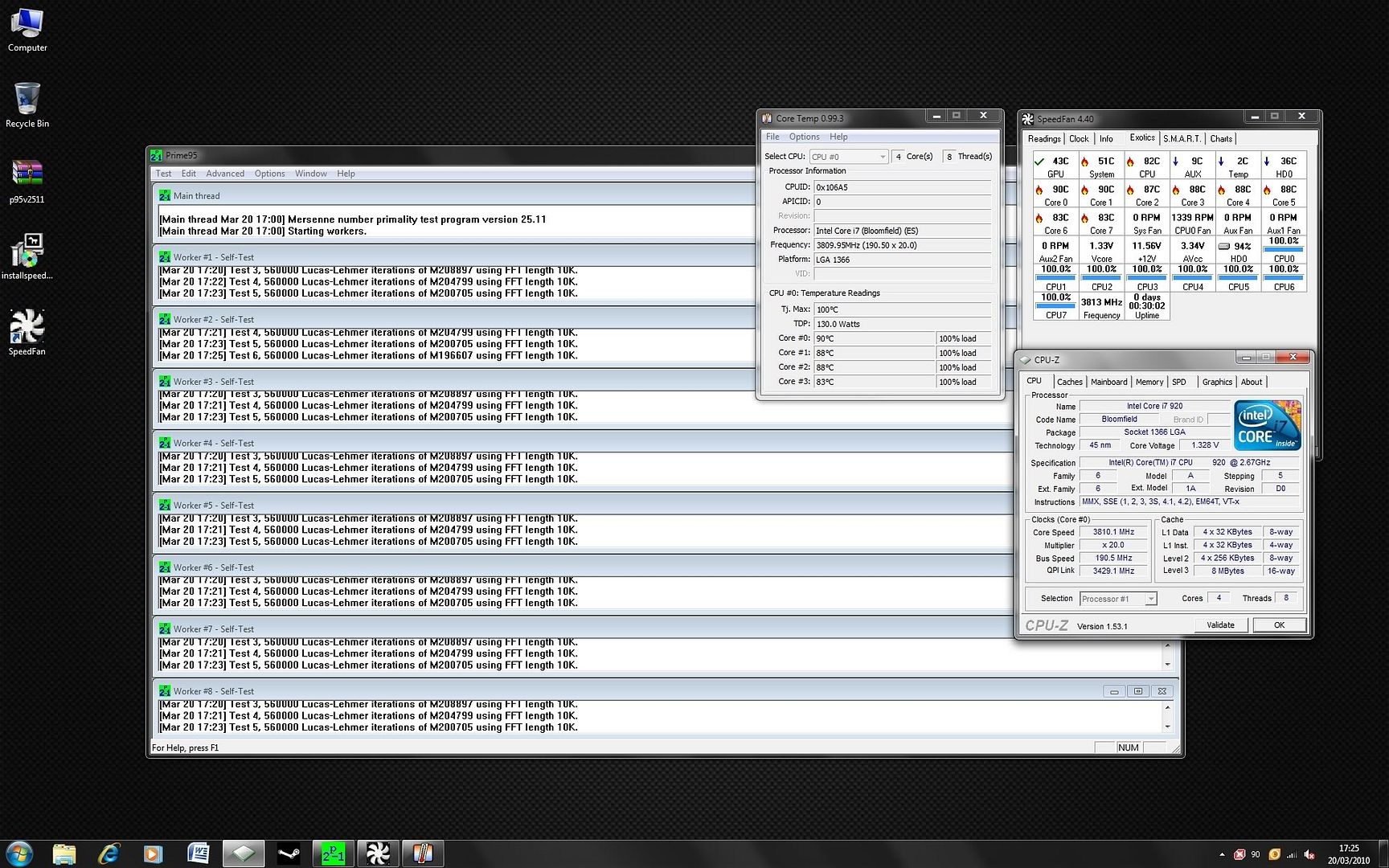Open Prime95 Advanced menu
This screenshot has height=868, width=1389.
pyautogui.click(x=225, y=174)
